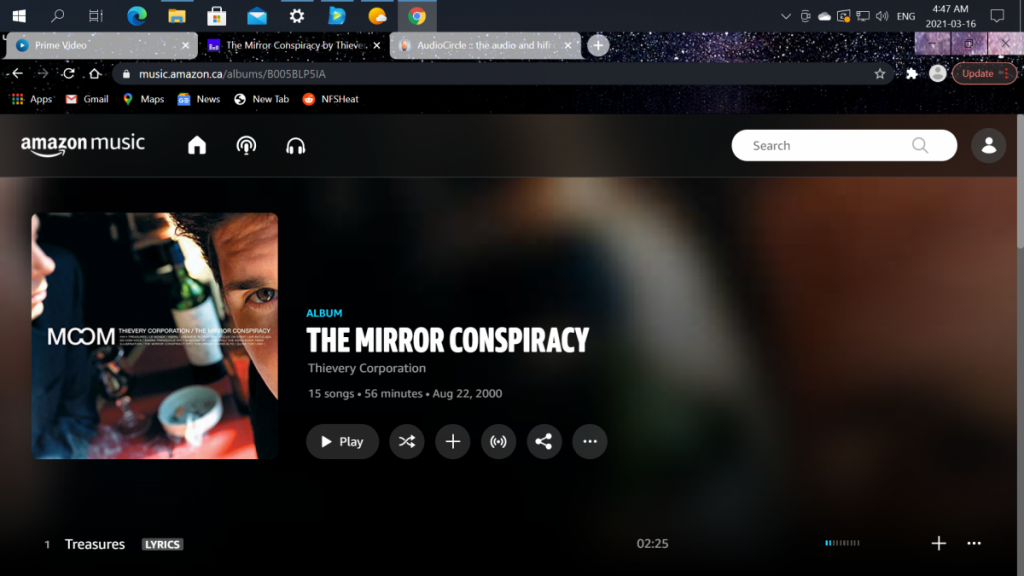This screenshot has height=576, width=1024.
Task: Open the browser home page
Action: tap(95, 73)
